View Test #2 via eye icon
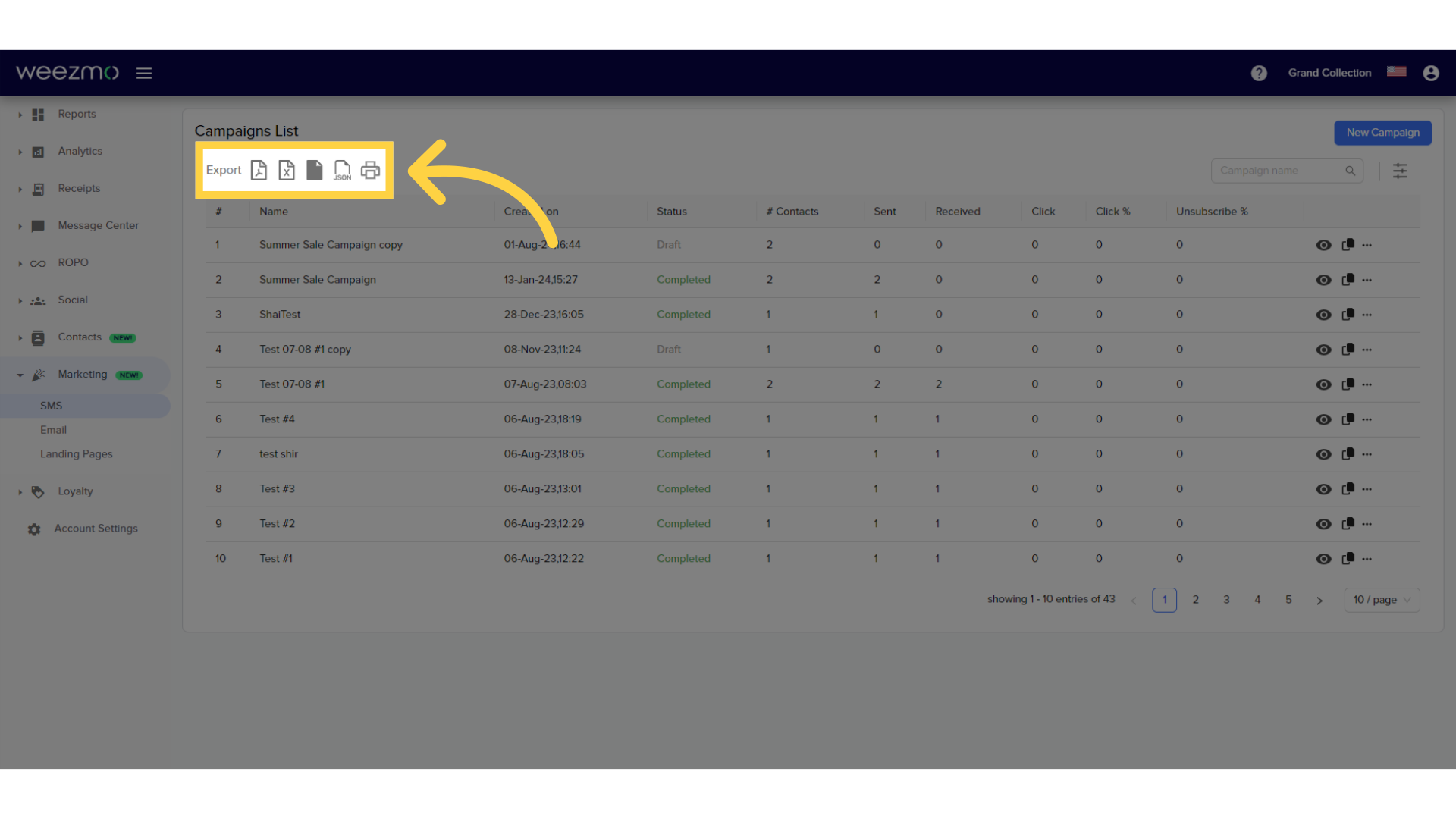This screenshot has width=1456, height=819. tap(1323, 524)
